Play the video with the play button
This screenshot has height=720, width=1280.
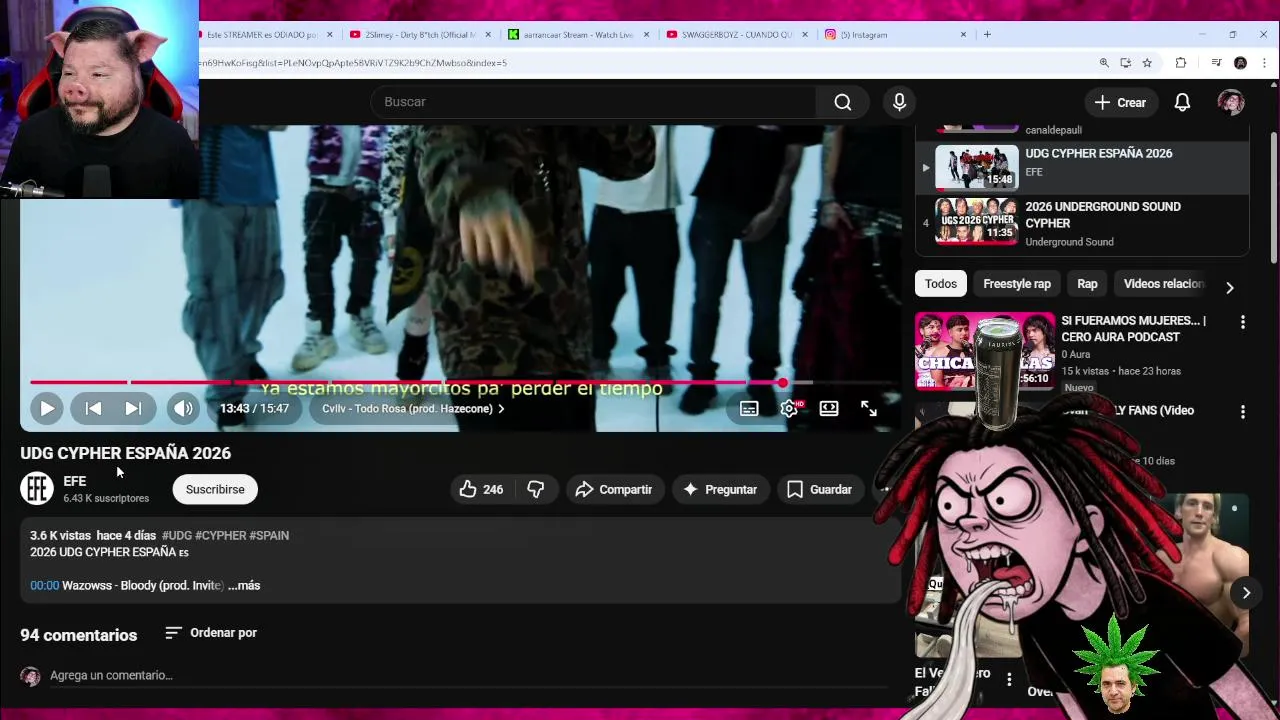coord(46,408)
